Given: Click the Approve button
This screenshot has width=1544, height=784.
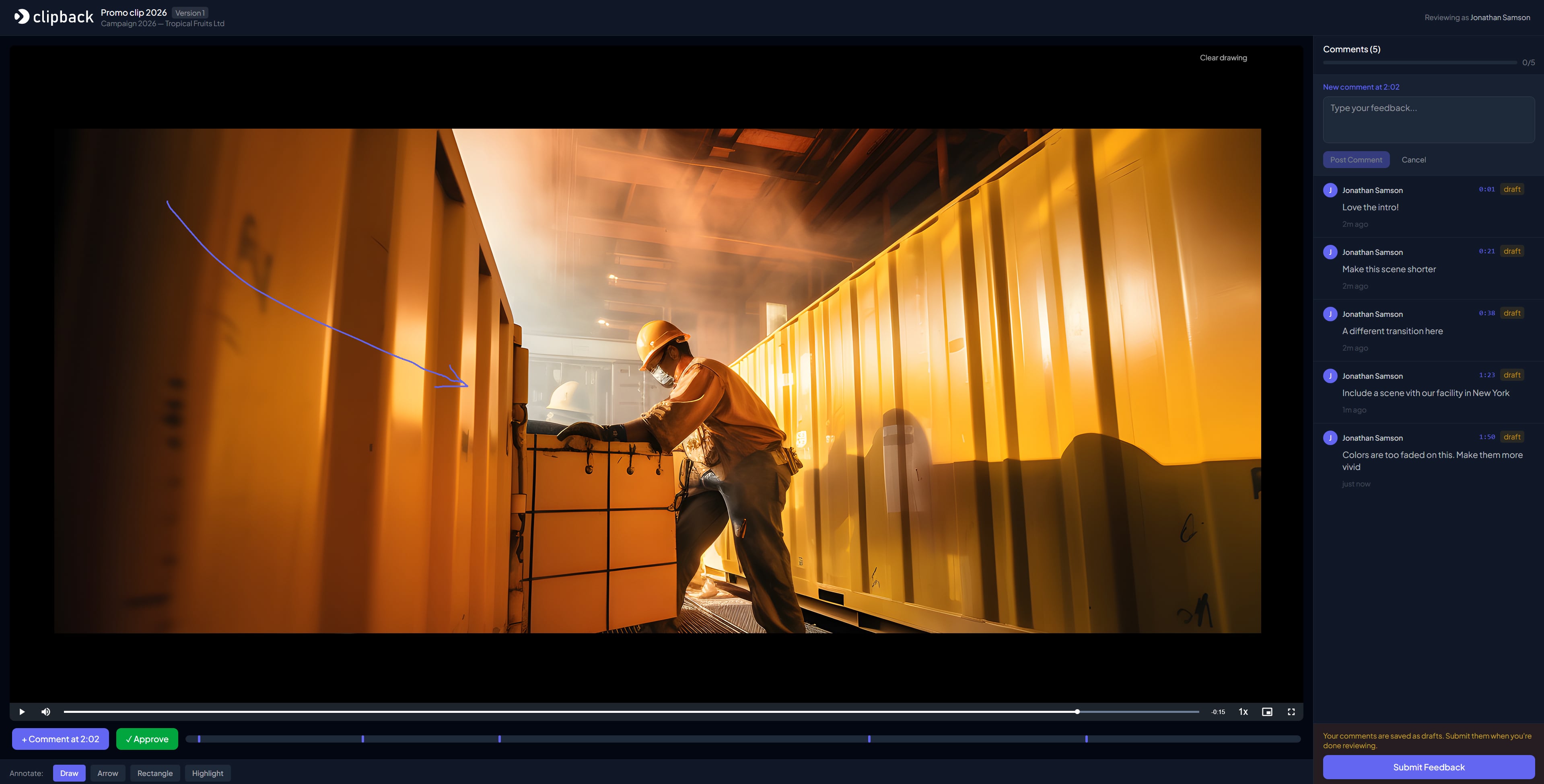Looking at the screenshot, I should [x=147, y=739].
